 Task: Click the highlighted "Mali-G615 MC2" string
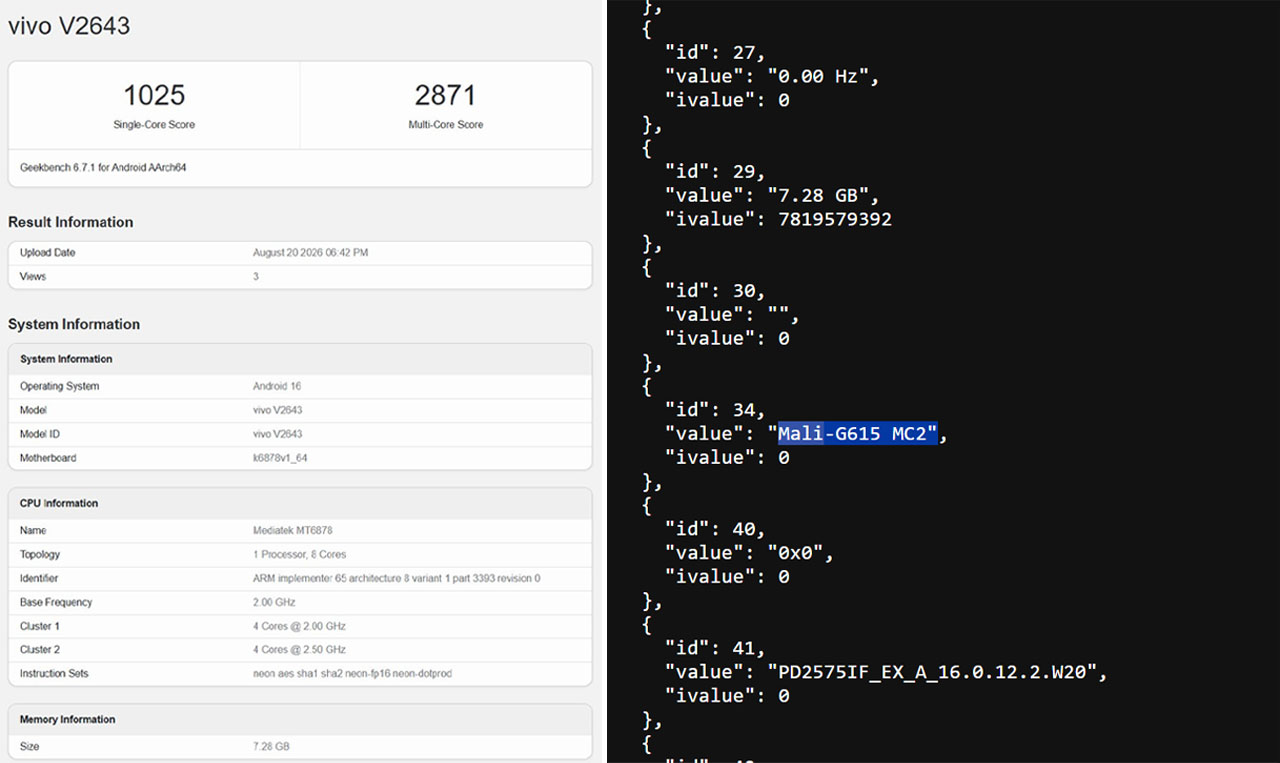(858, 433)
